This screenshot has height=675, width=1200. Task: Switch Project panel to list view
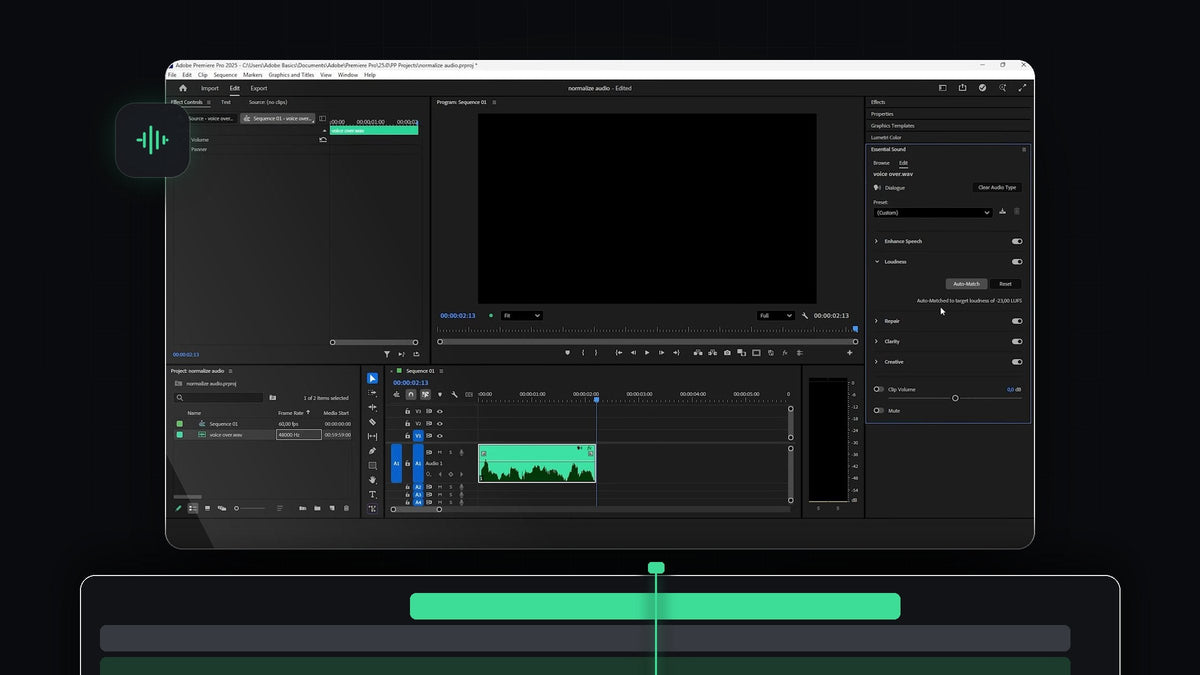[193, 508]
